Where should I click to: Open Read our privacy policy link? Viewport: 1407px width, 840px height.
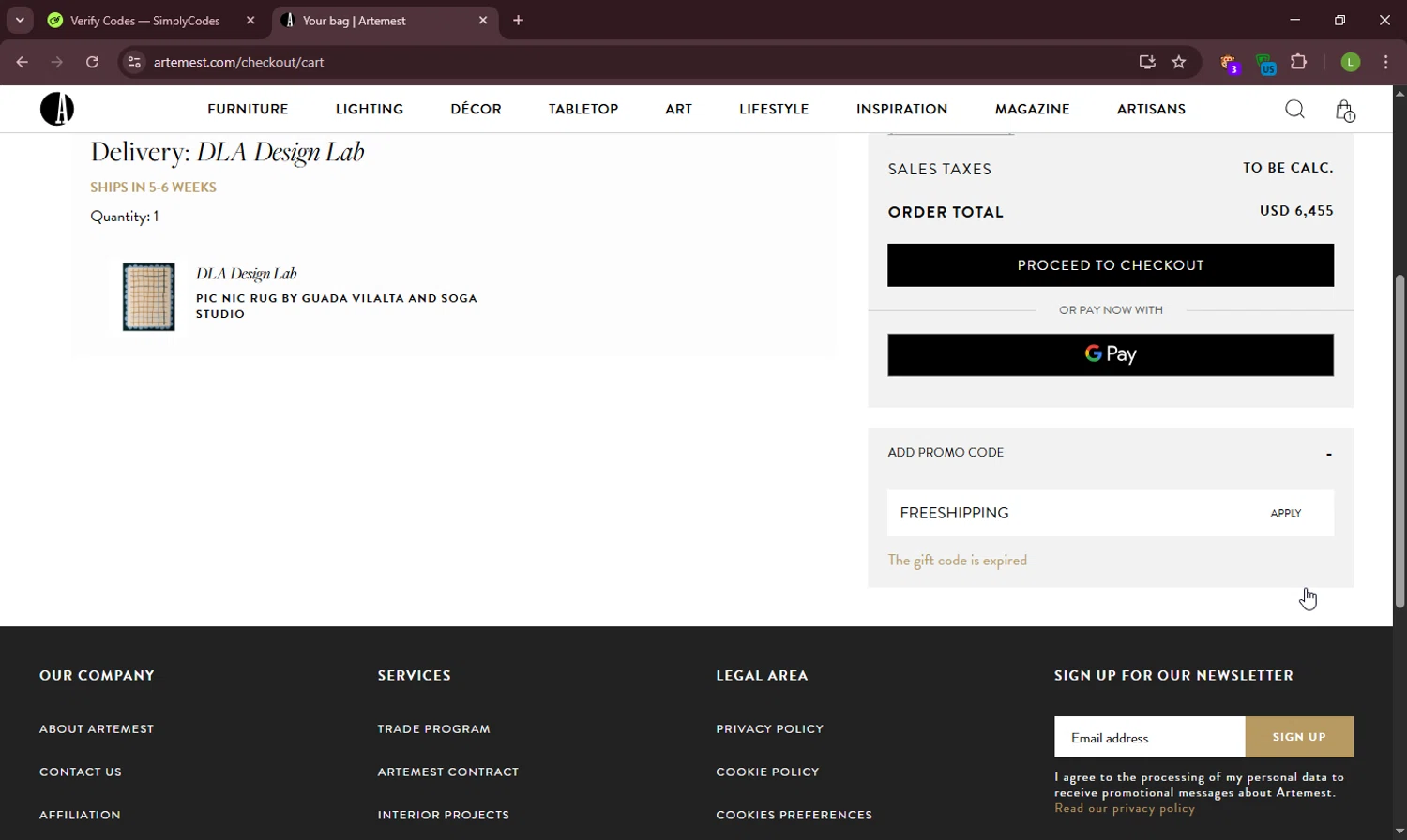tap(1125, 808)
